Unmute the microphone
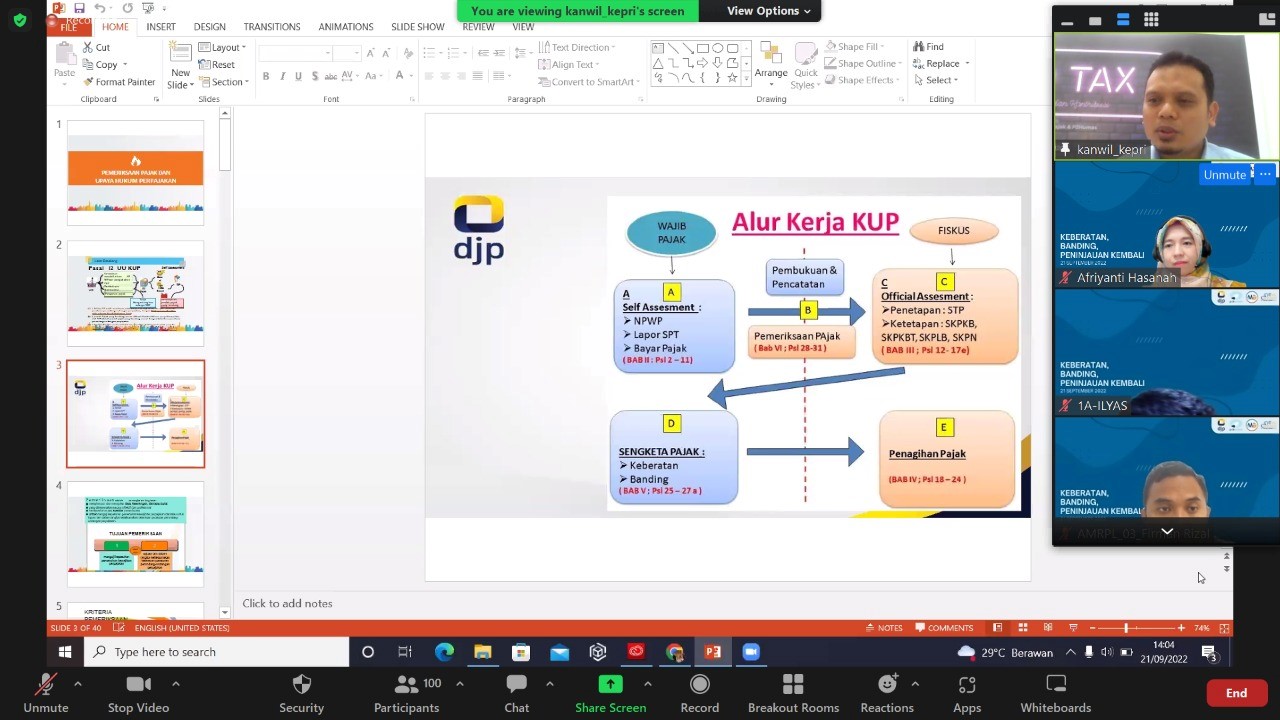Viewport: 1280px width, 720px height. [x=46, y=685]
